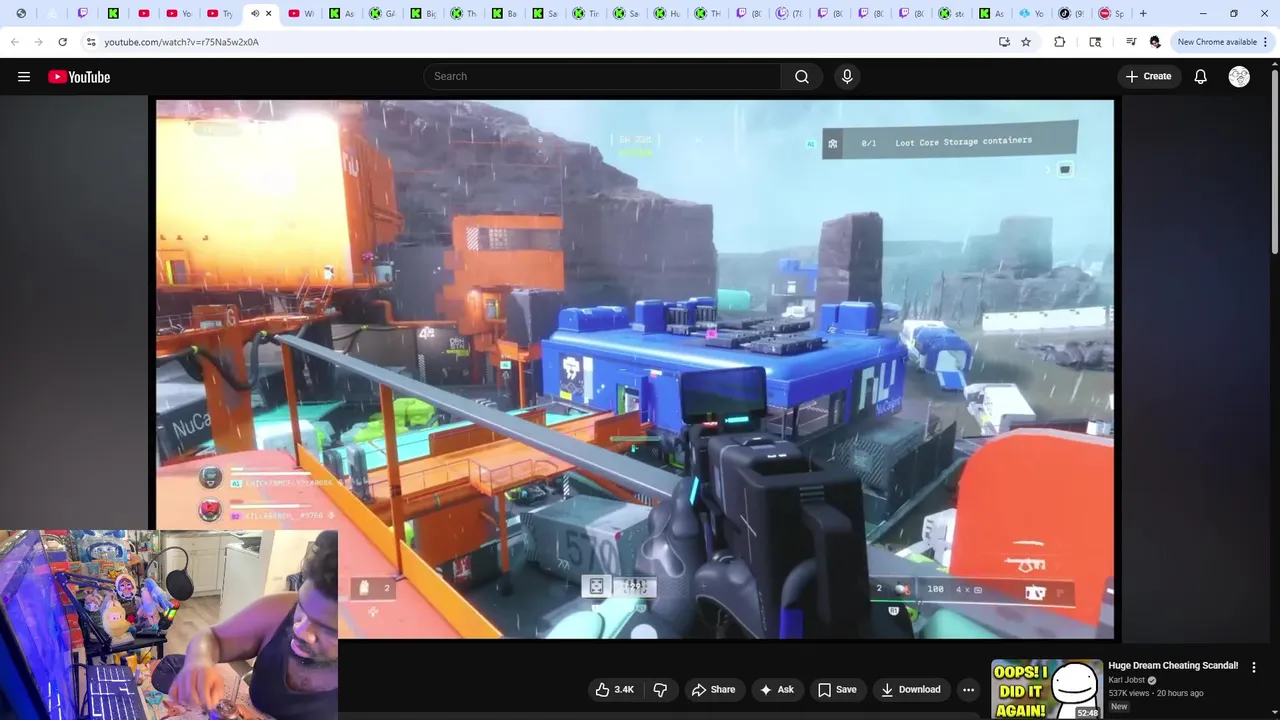The image size is (1280, 720).
Task: Go to the YouTube home logo
Action: coord(79,77)
